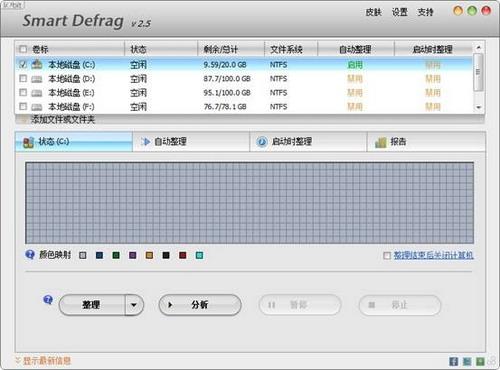Screen dimensions: 500x370
Task: Click the 颜色映射 help question icon
Action: click(x=30, y=255)
